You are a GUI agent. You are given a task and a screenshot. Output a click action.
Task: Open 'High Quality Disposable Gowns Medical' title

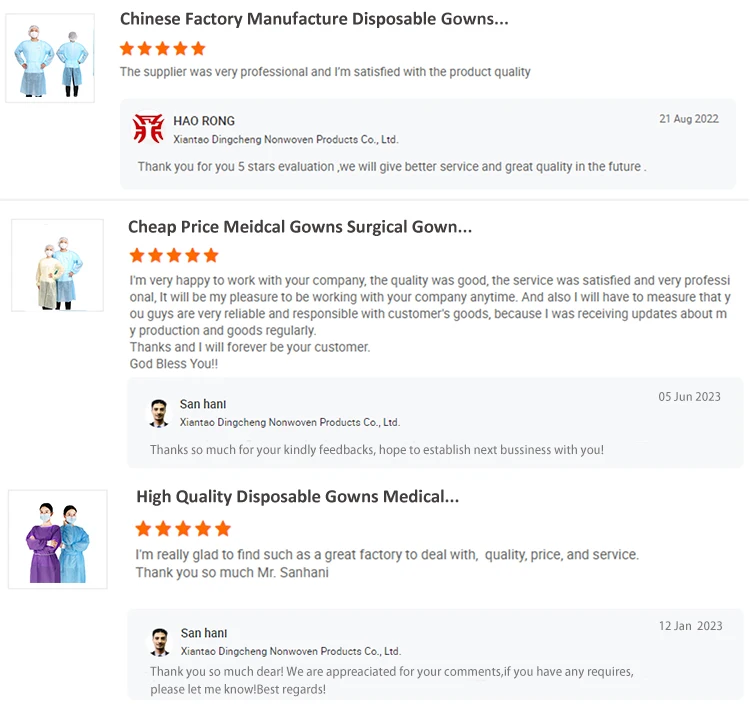298,497
